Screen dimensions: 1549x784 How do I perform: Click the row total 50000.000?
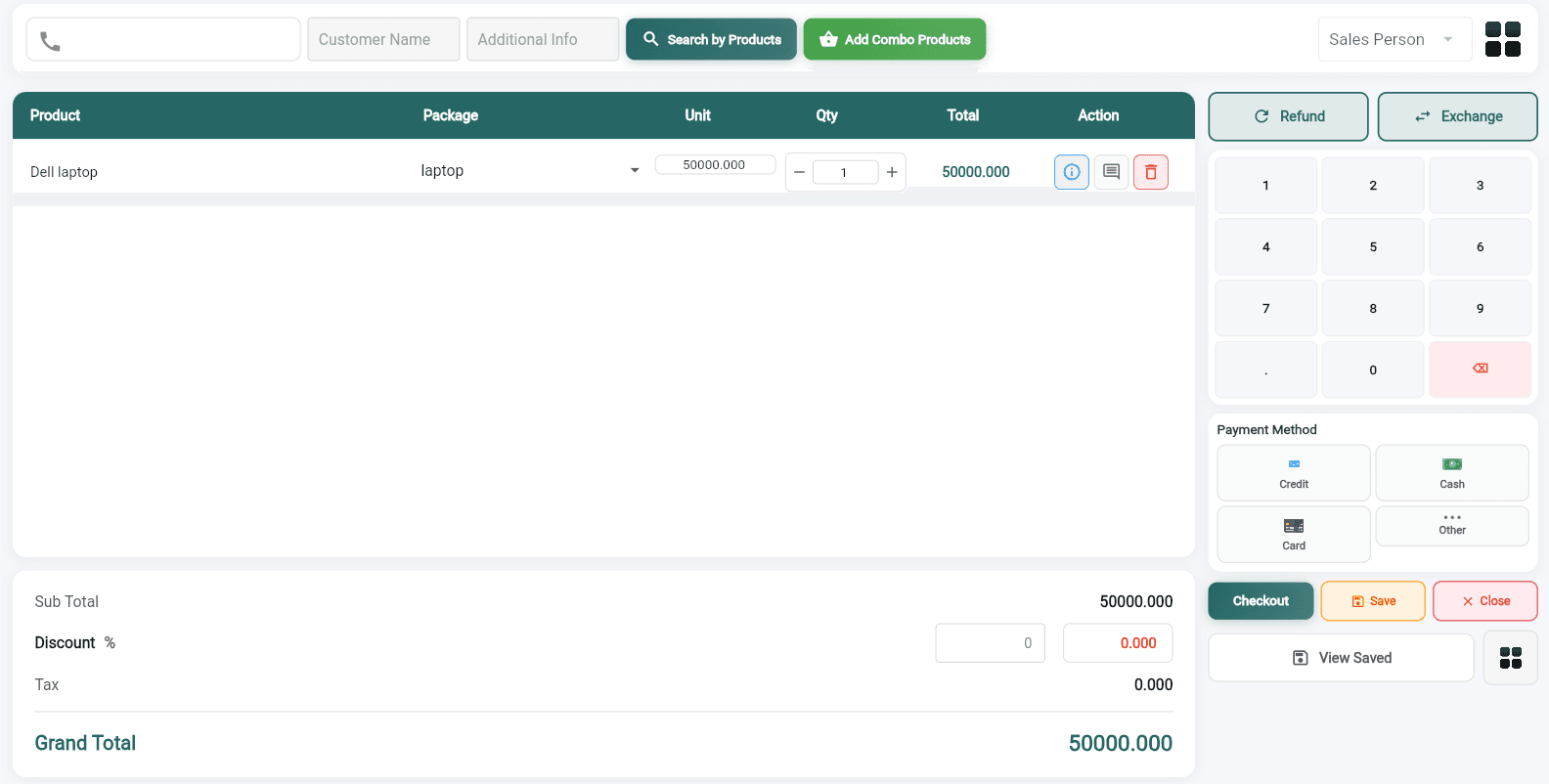click(x=976, y=172)
